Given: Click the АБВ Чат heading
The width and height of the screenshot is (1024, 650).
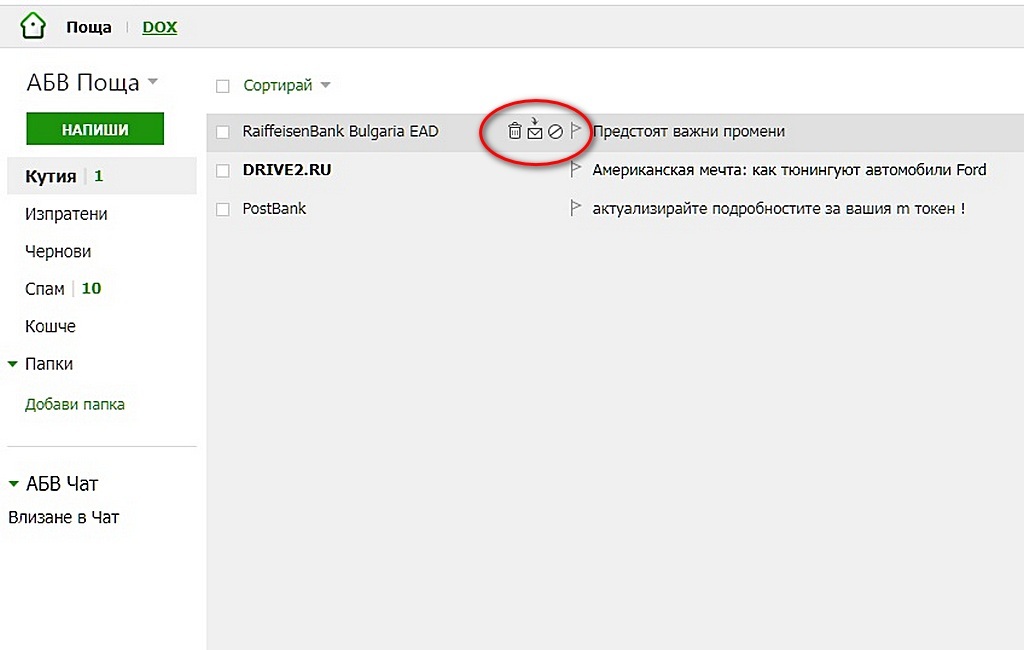Looking at the screenshot, I should coord(62,484).
